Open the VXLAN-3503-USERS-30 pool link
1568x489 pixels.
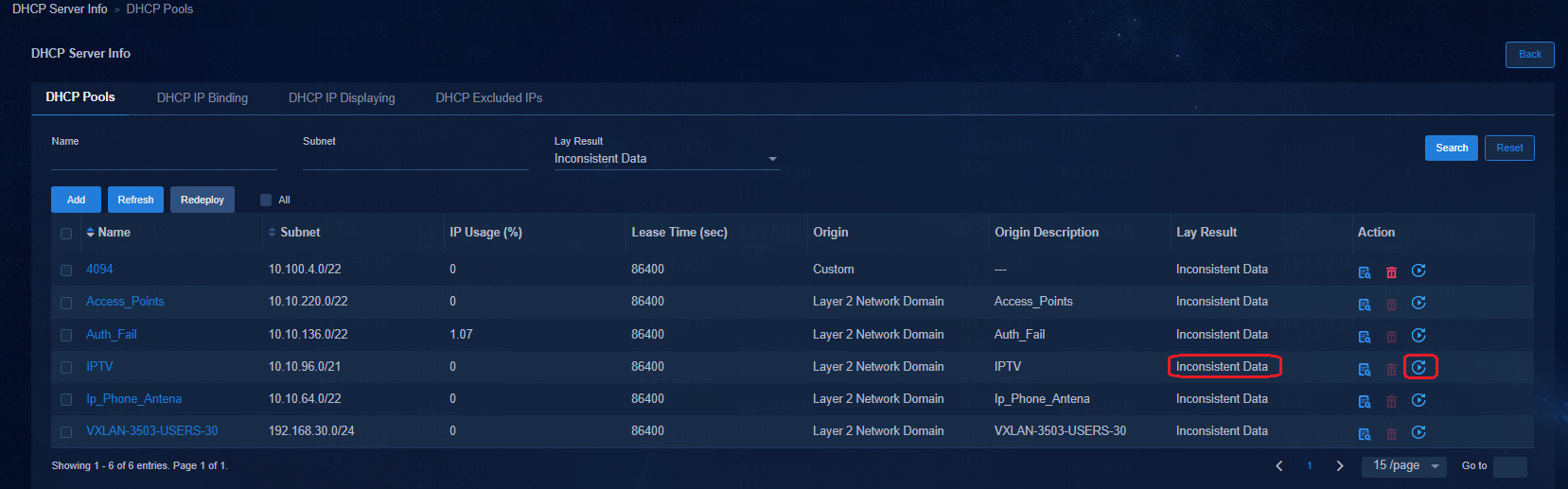coord(152,431)
